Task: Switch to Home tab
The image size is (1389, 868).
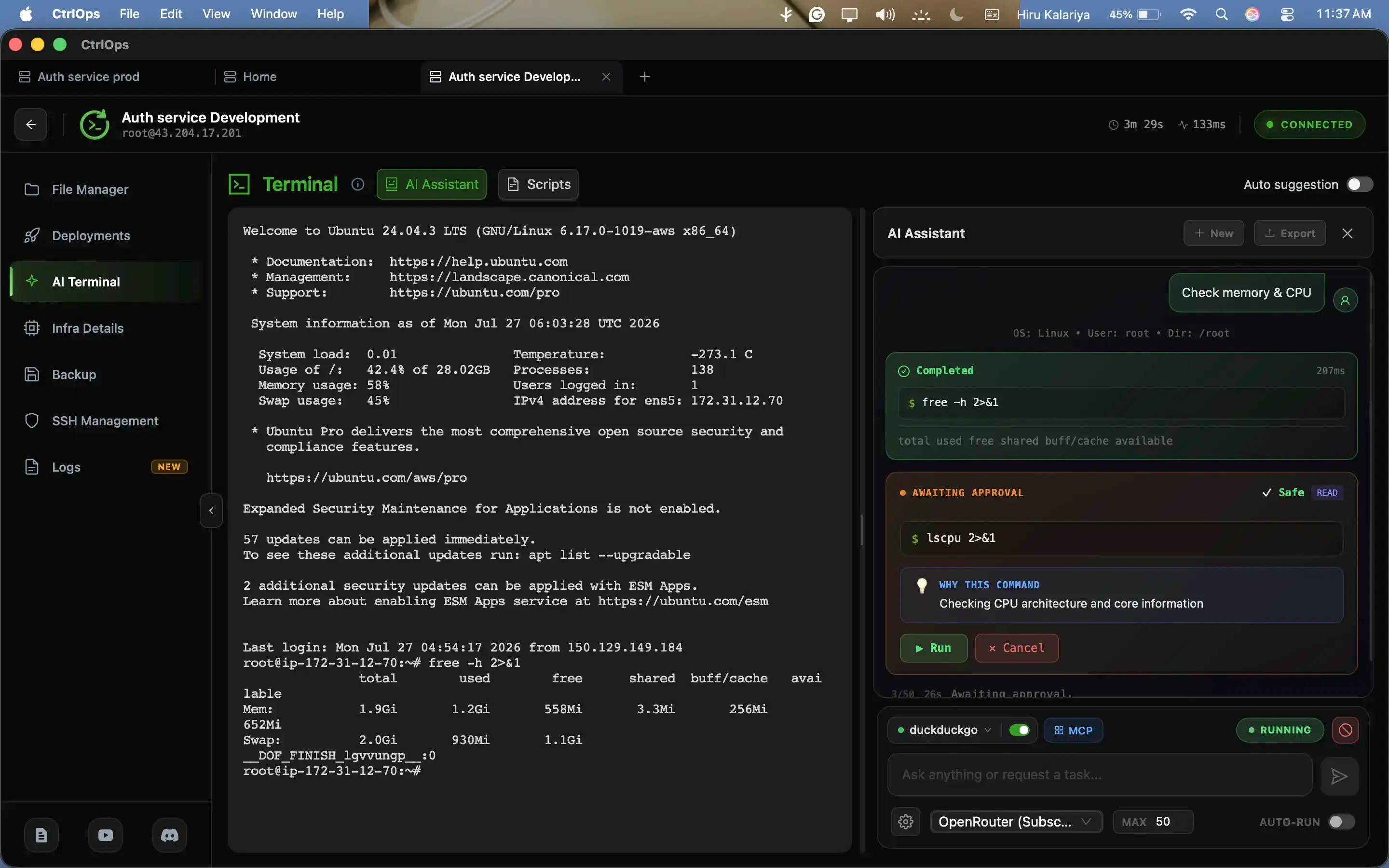Action: click(251, 77)
